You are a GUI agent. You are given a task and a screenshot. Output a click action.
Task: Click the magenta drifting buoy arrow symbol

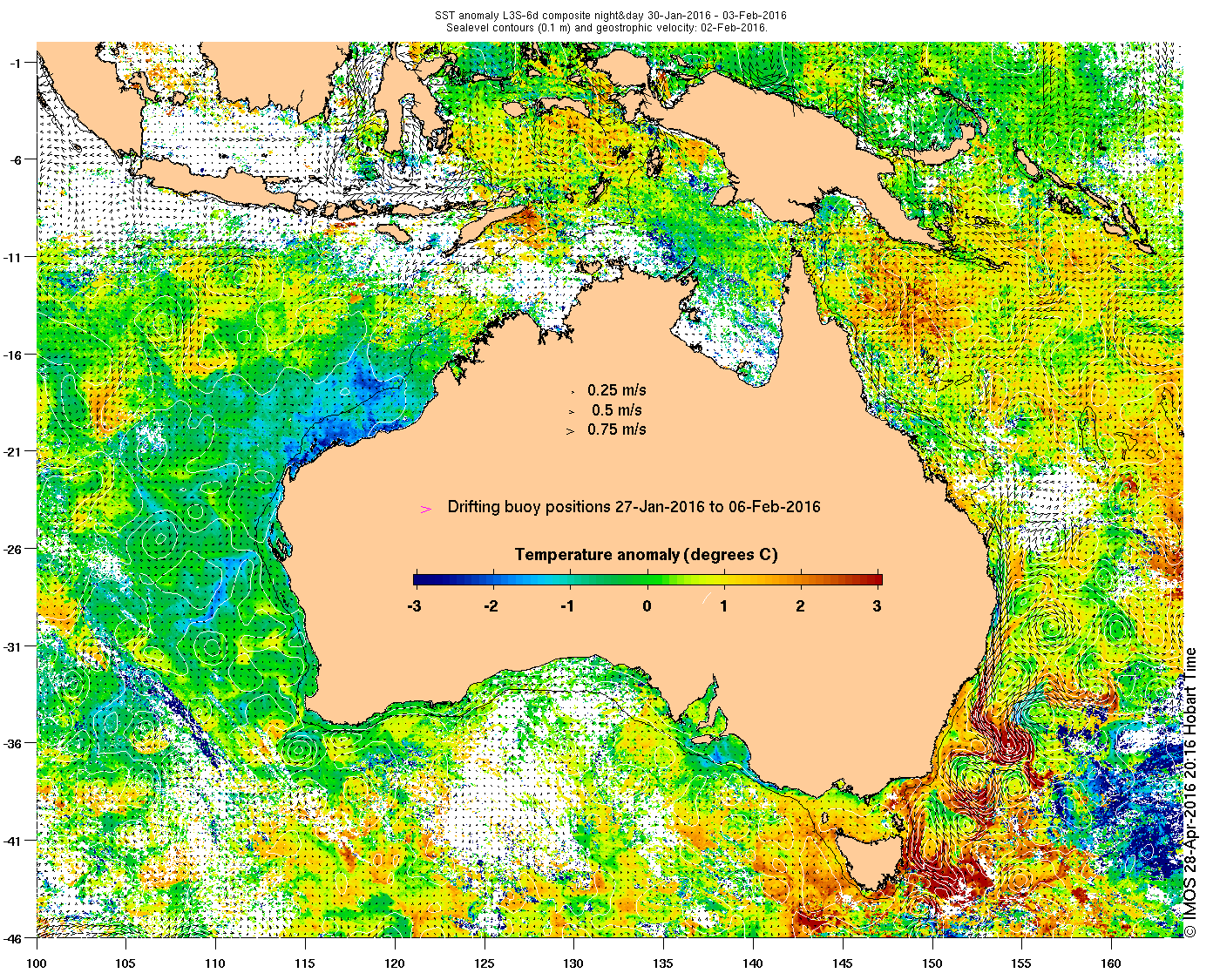426,509
